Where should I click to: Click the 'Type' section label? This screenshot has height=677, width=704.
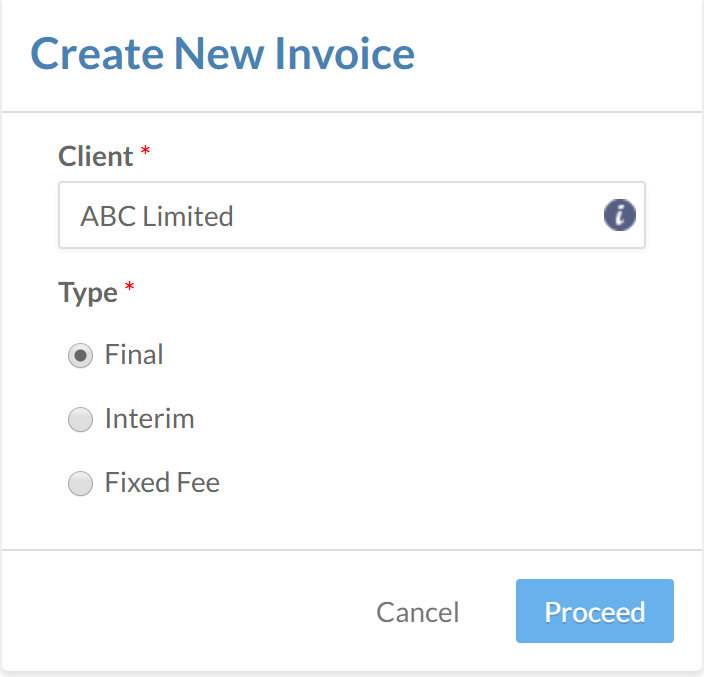(x=88, y=293)
